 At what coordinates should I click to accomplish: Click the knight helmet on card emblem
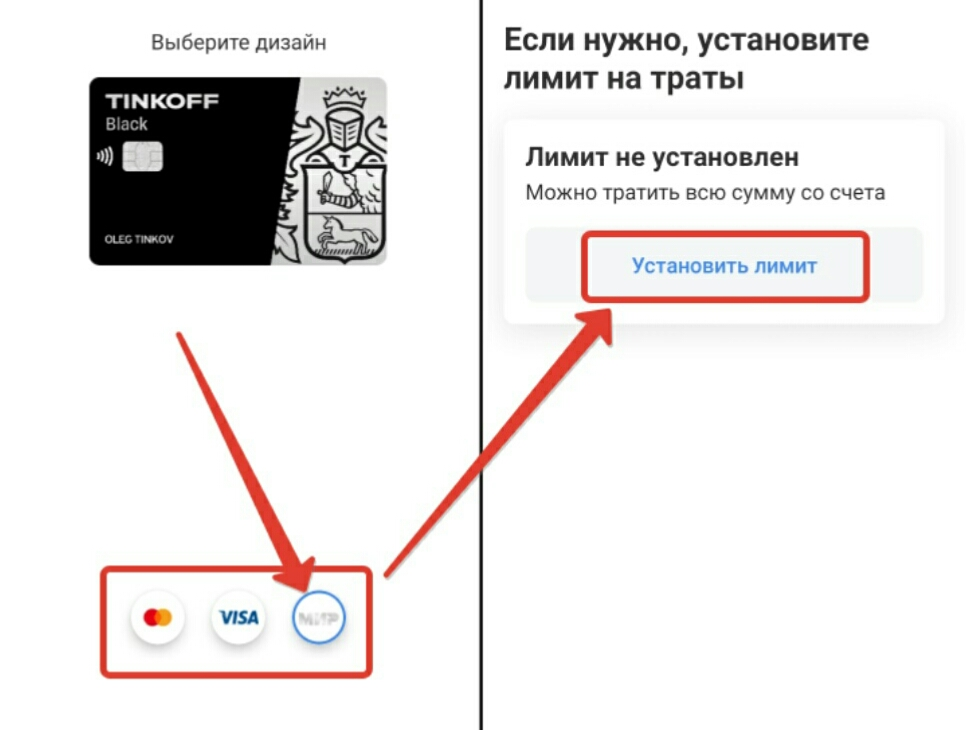345,129
